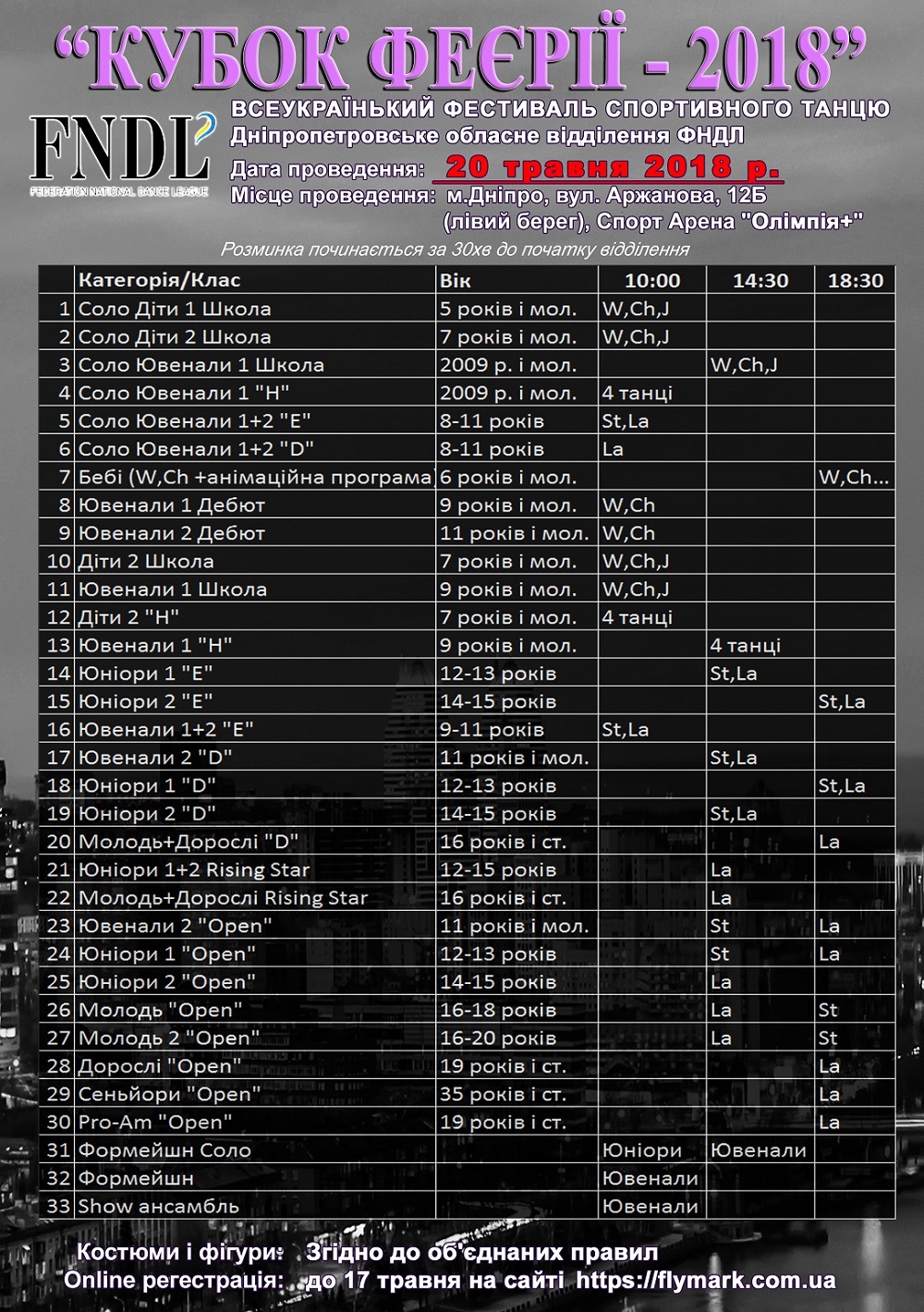This screenshot has height=1312, width=924.
Task: Select the text "Згідно до об'єднаних правил"
Action: click(x=481, y=1253)
